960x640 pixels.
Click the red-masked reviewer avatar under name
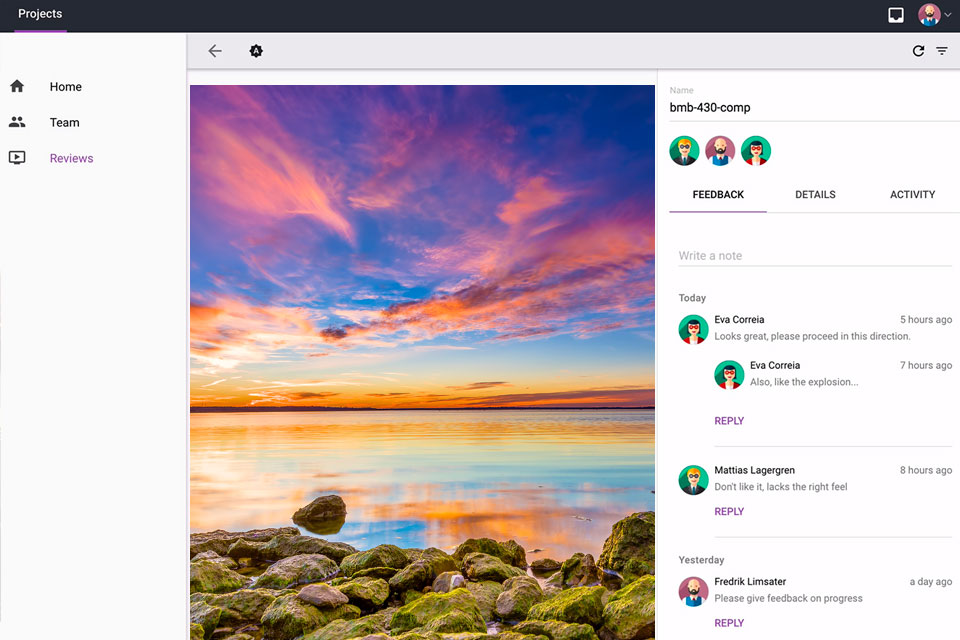click(756, 151)
